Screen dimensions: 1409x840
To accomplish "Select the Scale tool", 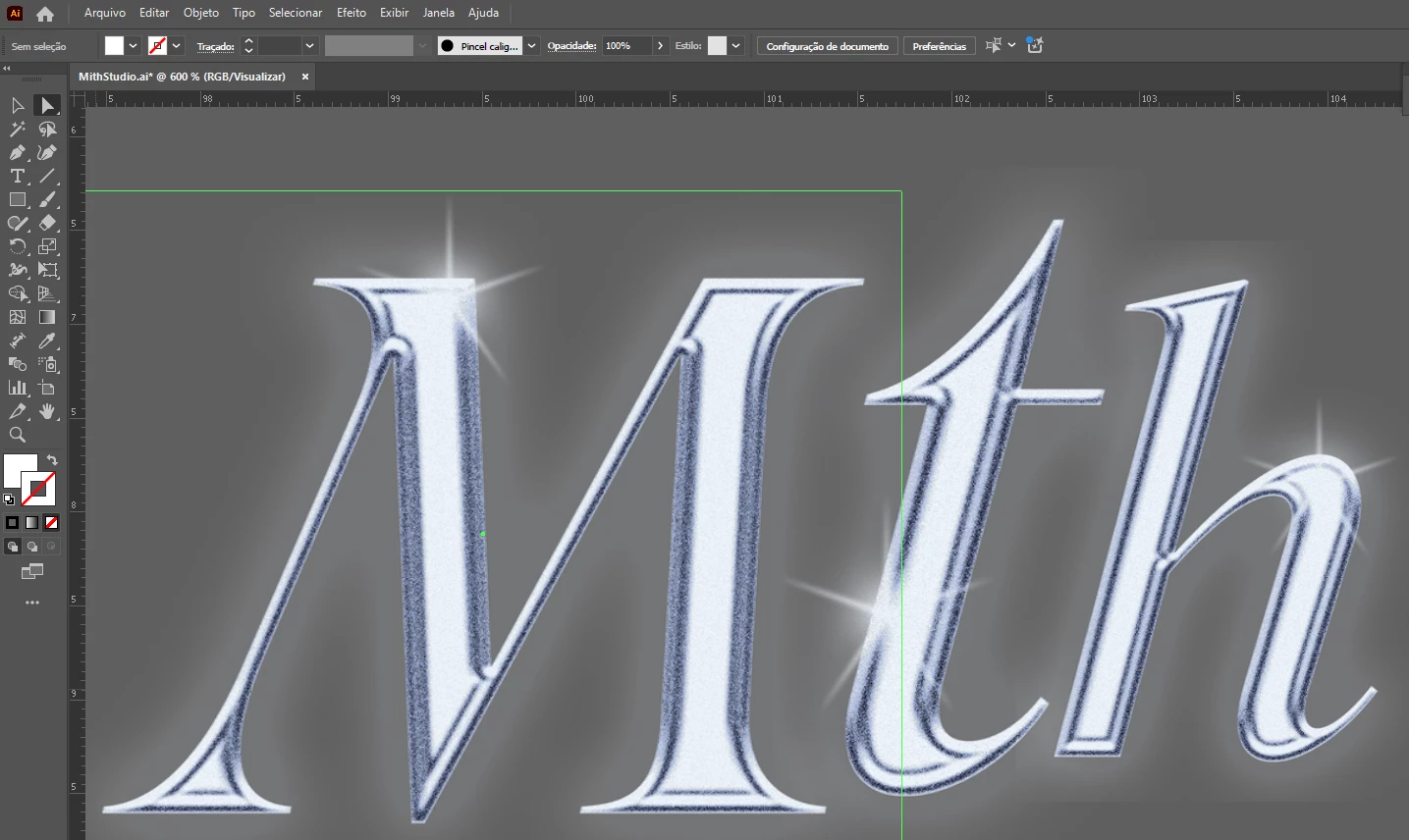I will [x=47, y=246].
